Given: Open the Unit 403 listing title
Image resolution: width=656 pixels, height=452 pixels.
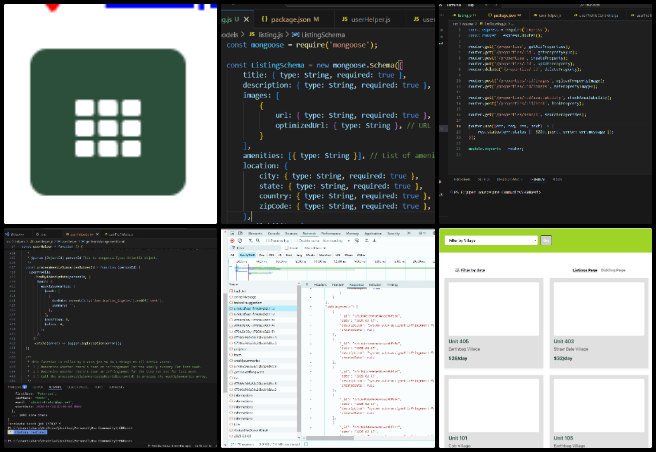Looking at the screenshot, I should (564, 341).
